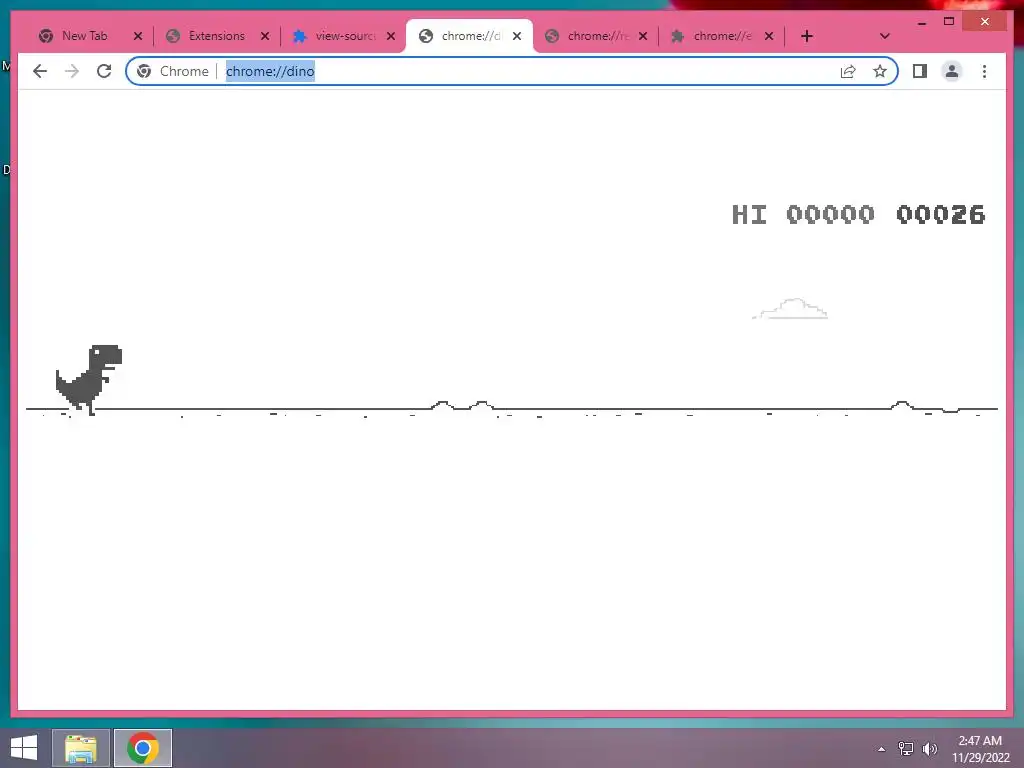
Task: Open the profile avatar menu
Action: 952,71
